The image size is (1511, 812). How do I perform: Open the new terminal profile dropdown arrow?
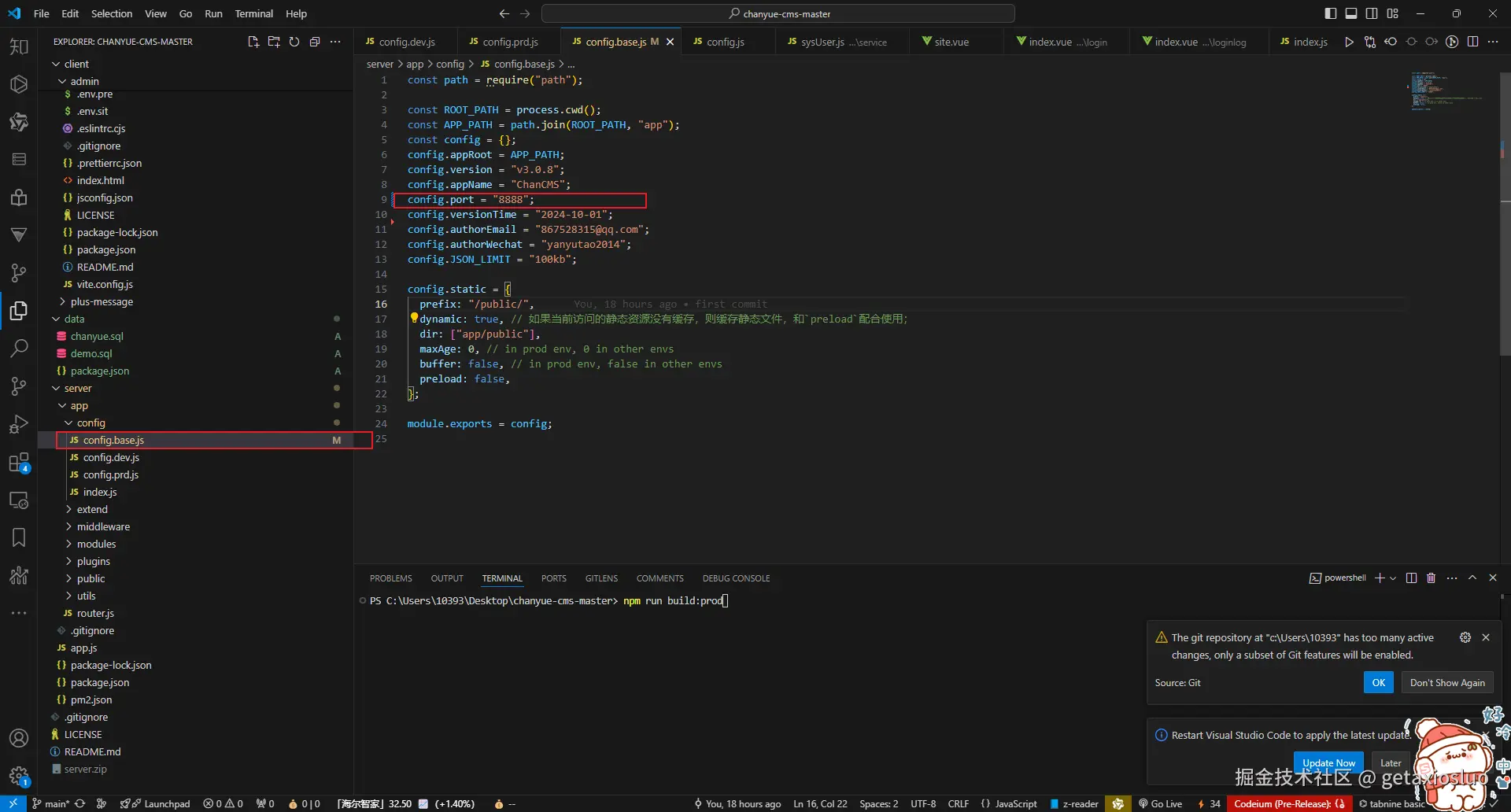pos(1393,578)
